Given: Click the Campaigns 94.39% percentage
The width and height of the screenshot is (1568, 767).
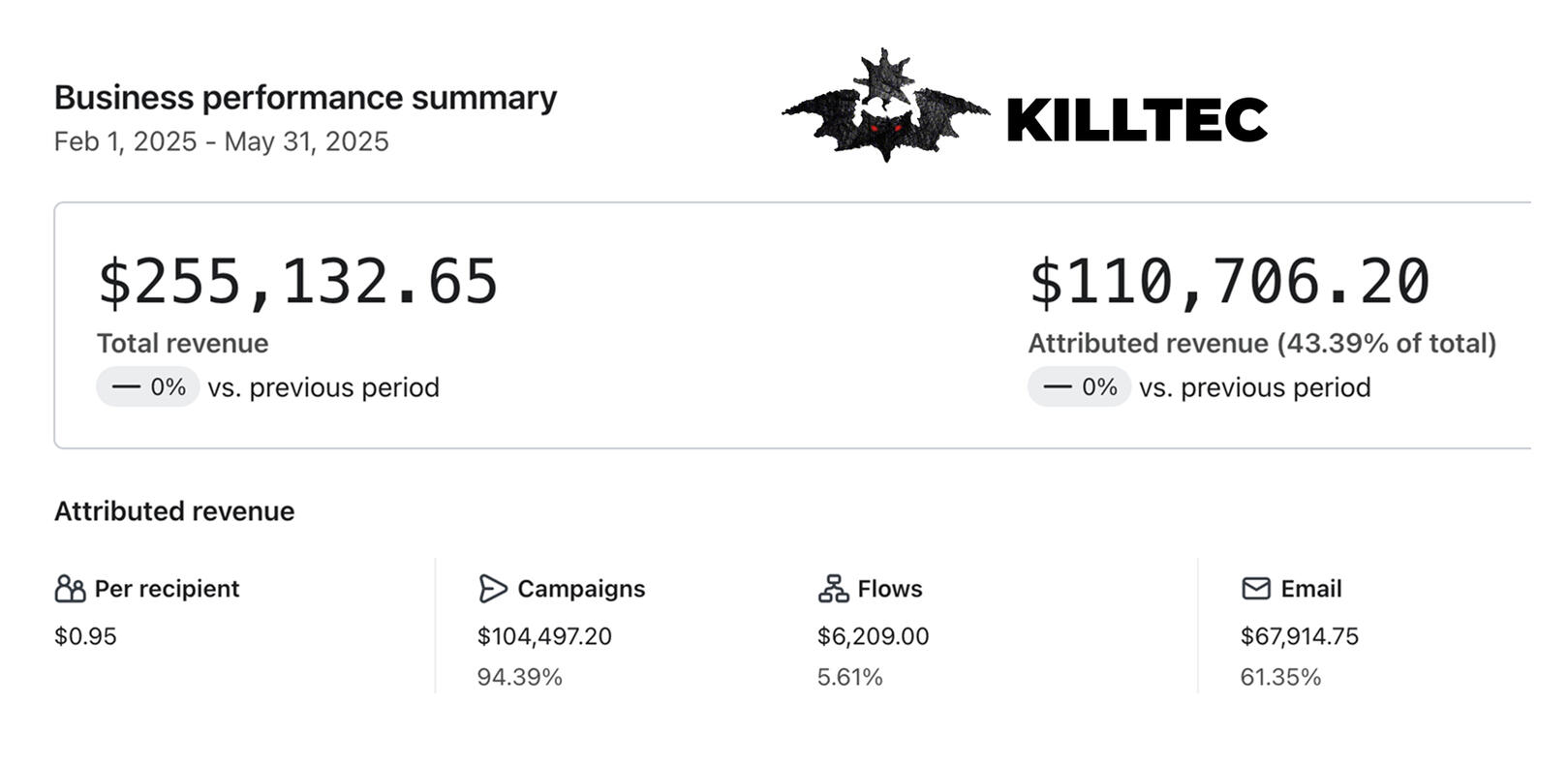Looking at the screenshot, I should tap(519, 677).
